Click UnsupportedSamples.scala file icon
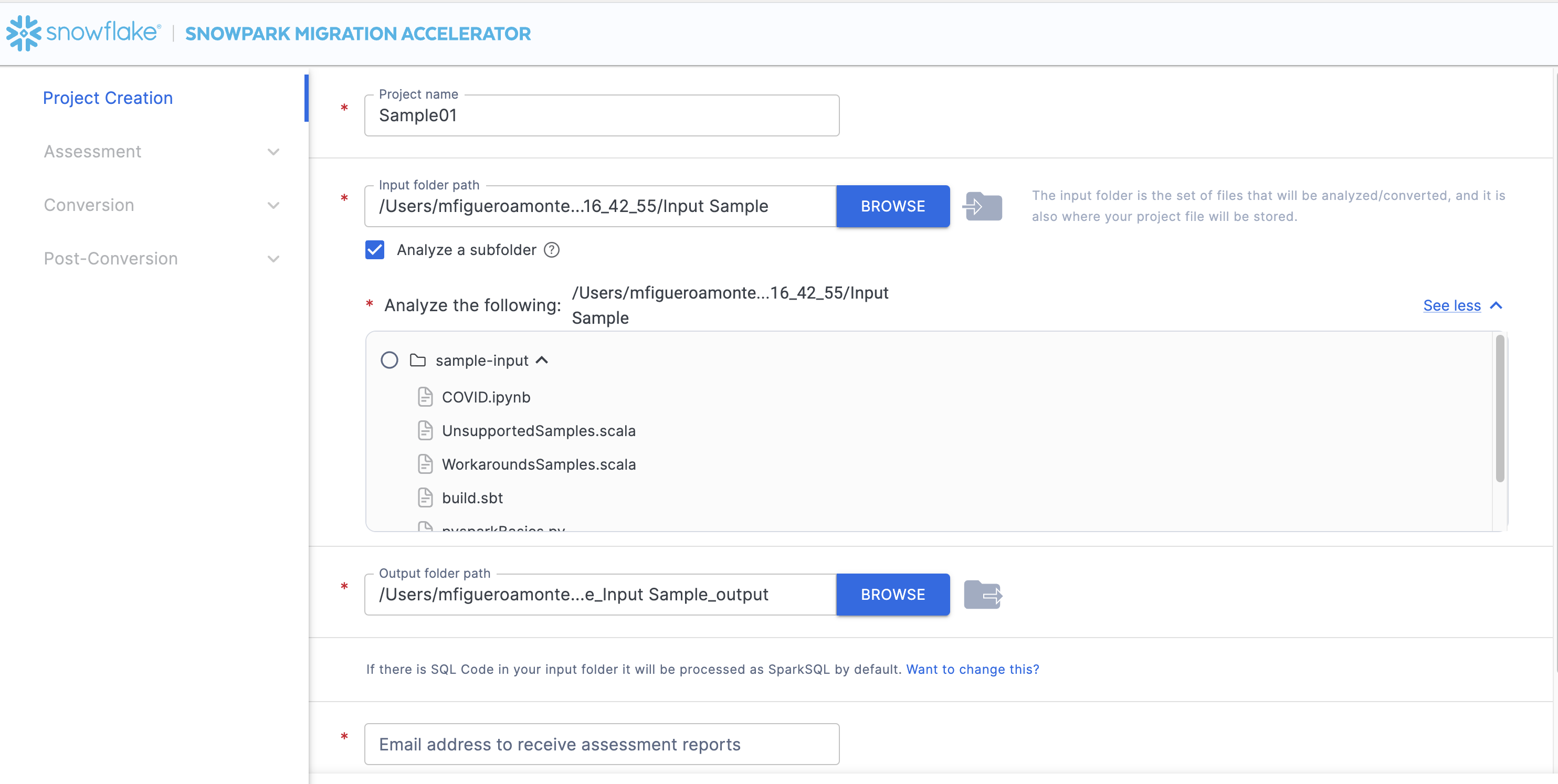Screen dimensions: 1558x784 [425, 431]
